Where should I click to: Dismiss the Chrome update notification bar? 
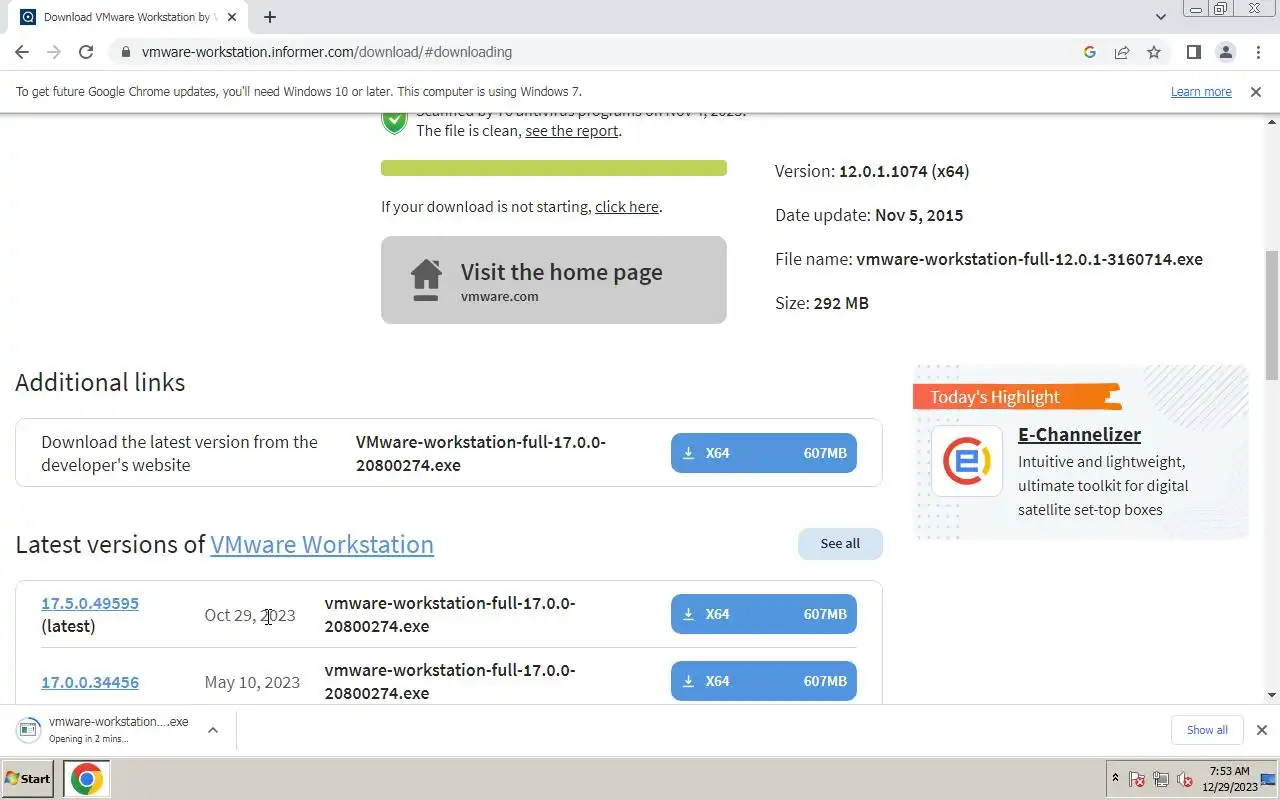1256,92
